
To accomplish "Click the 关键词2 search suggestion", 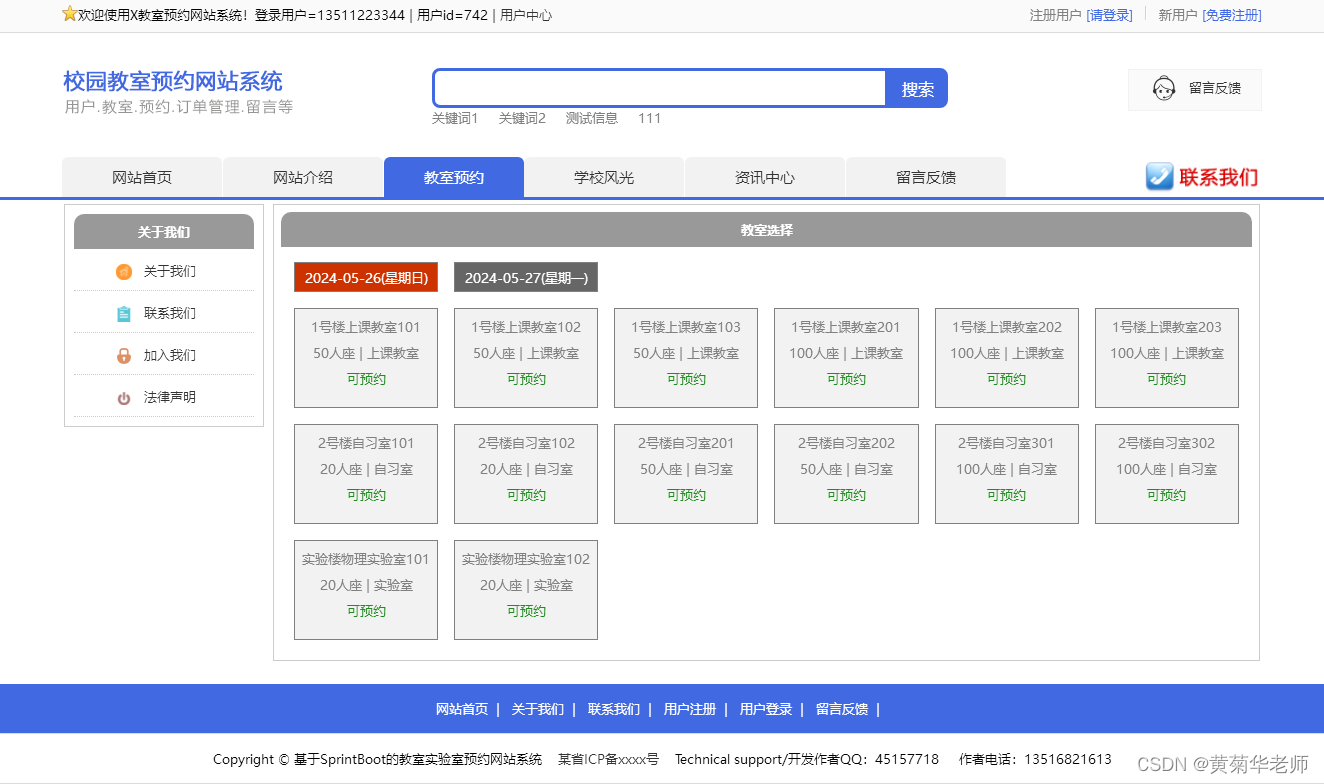I will (522, 118).
